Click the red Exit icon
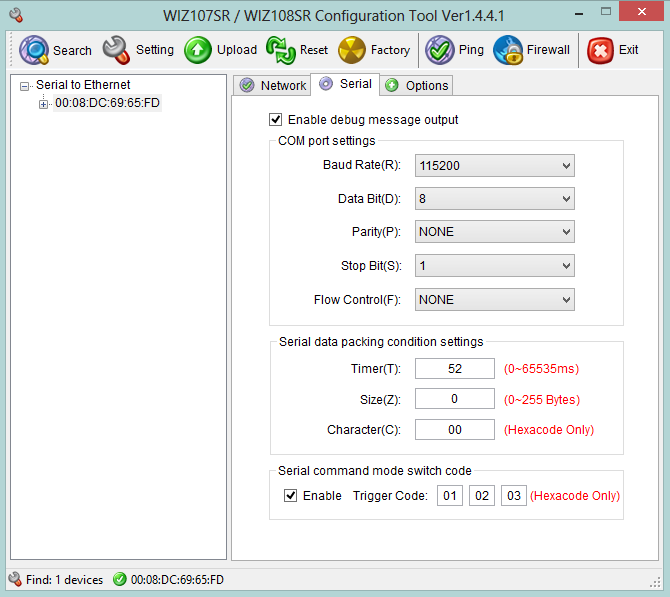670x597 pixels. click(x=600, y=51)
